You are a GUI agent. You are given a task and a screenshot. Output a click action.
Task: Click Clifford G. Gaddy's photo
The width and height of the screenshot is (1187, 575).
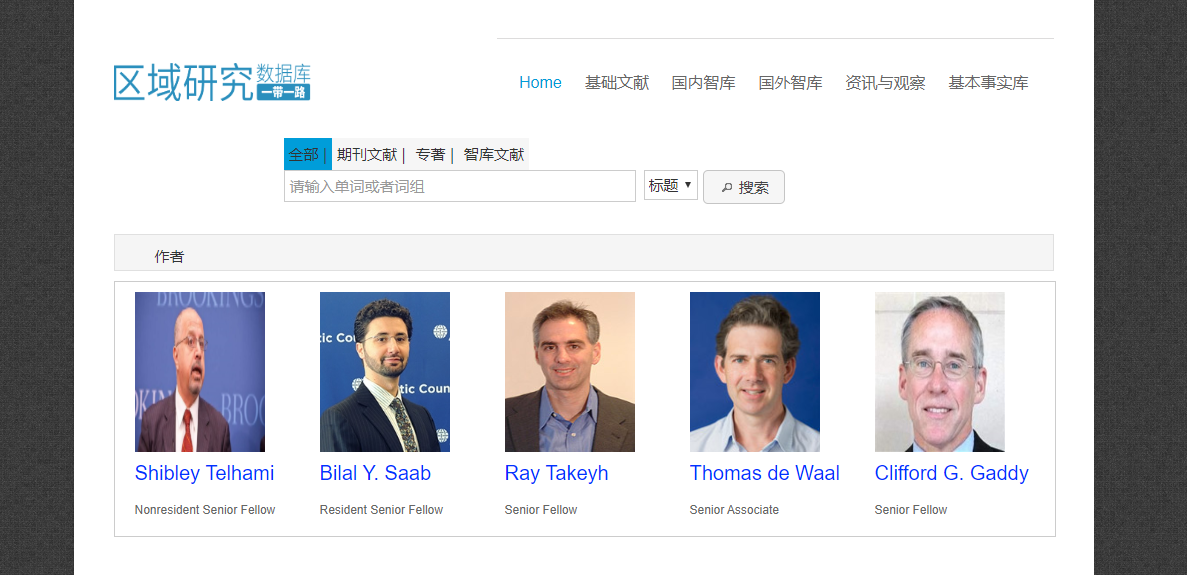[x=940, y=372]
